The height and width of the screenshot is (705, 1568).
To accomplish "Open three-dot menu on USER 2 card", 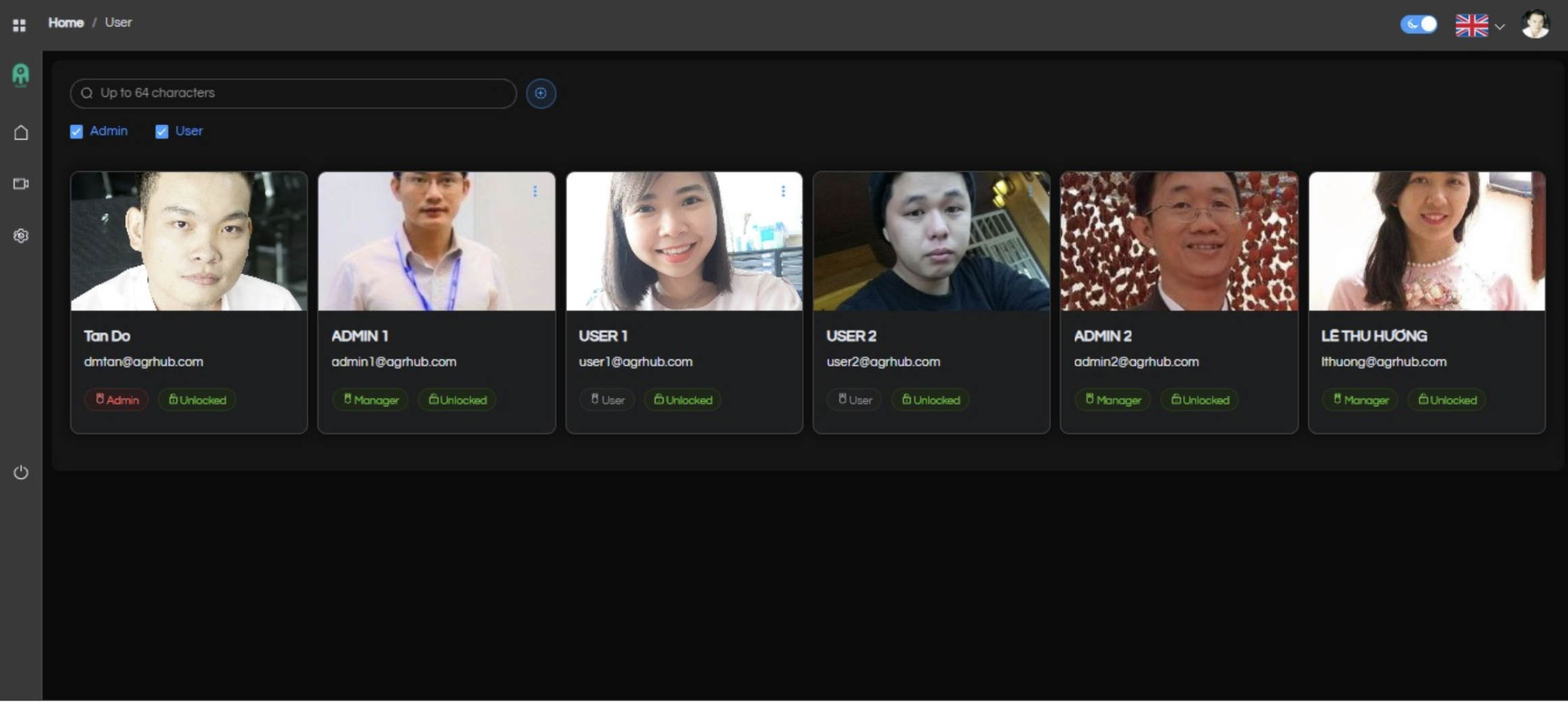I will [1030, 191].
